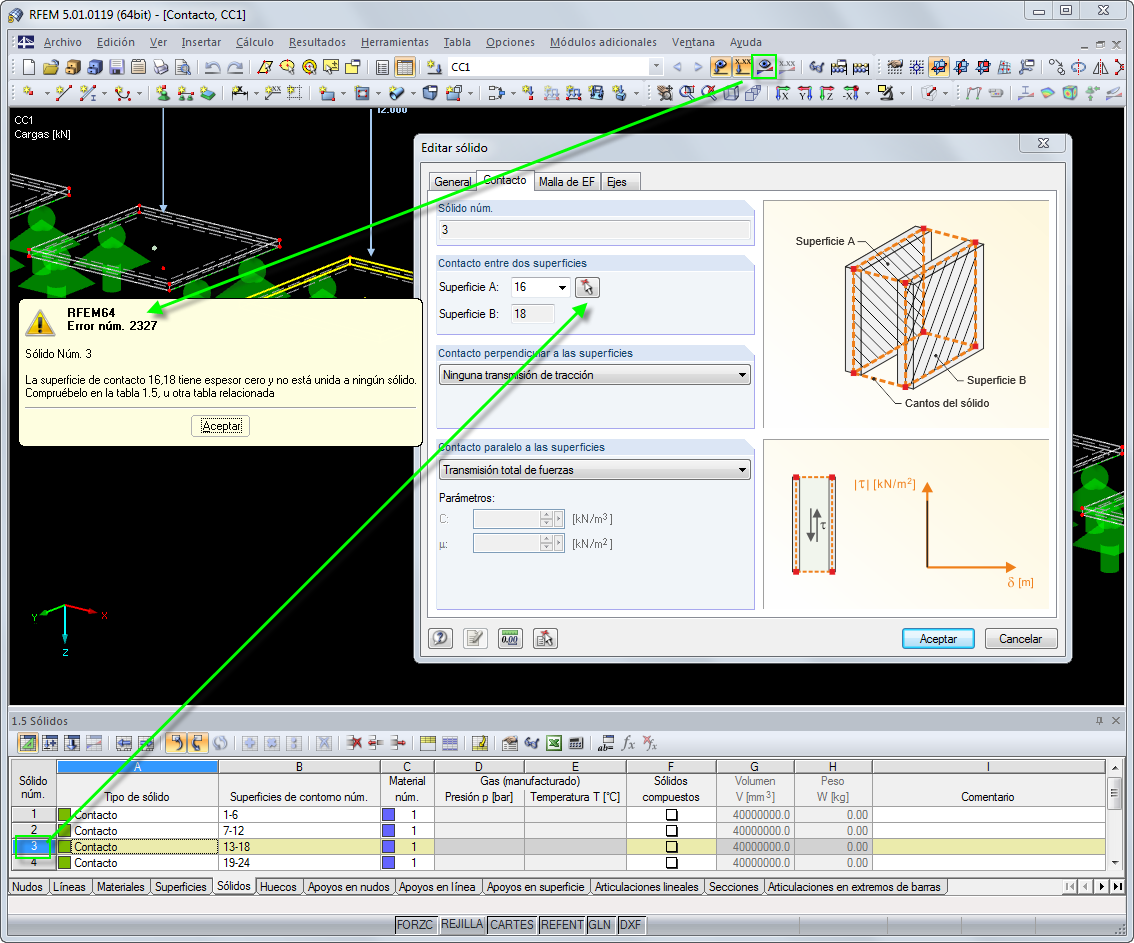Open dropdown arrow next to new dimension tool
Image resolution: width=1134 pixels, height=943 pixels.
point(256,94)
